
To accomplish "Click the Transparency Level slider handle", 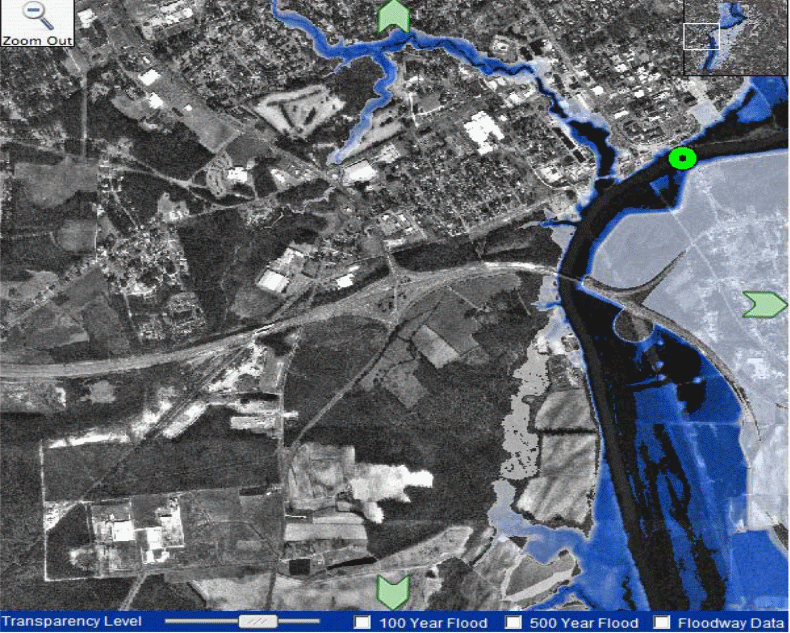I will pos(258,621).
